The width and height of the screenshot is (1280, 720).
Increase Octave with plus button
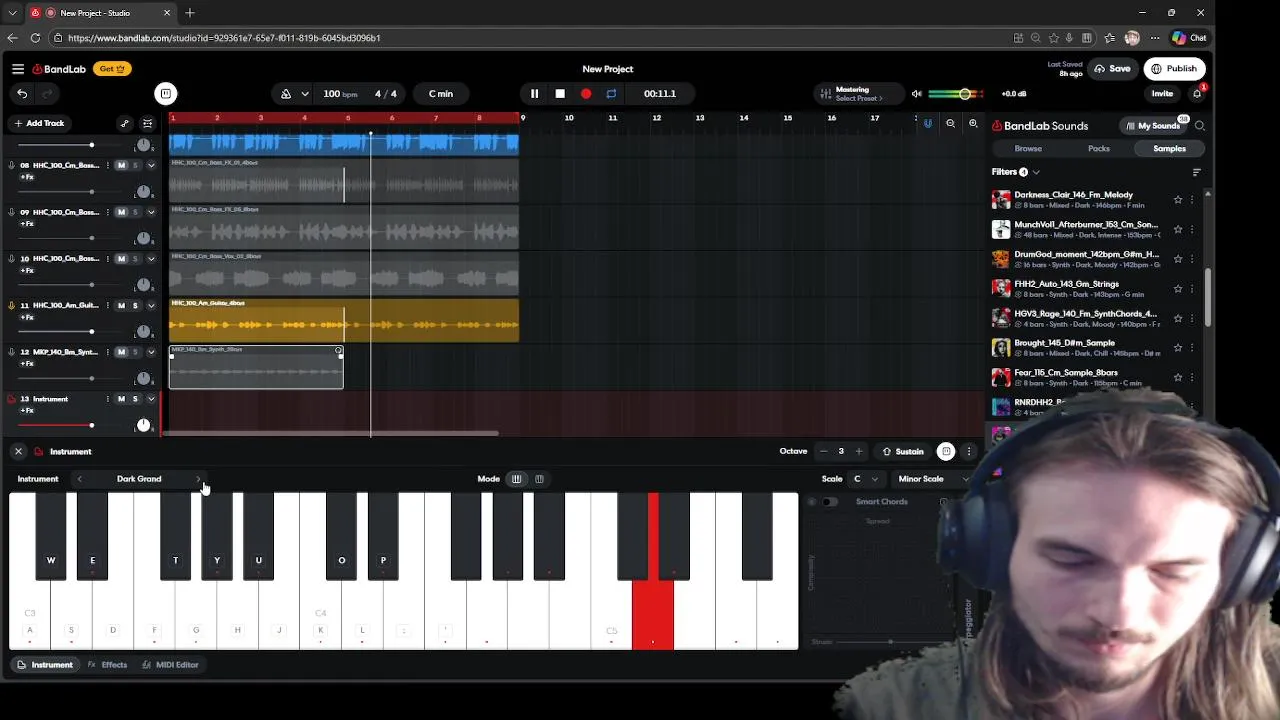tap(858, 452)
